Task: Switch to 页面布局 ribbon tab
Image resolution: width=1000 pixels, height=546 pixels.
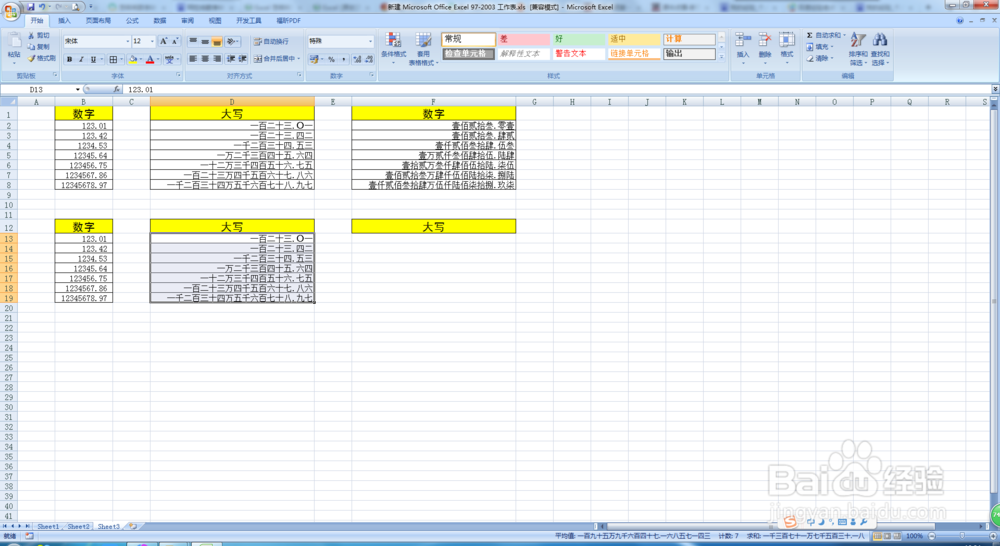Action: tap(98, 21)
